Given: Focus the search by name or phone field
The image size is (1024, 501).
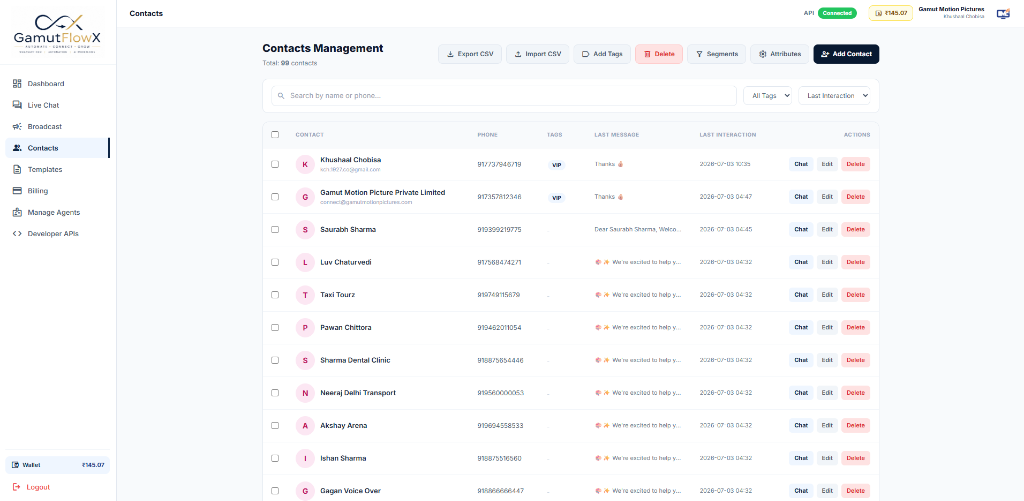Looking at the screenshot, I should pyautogui.click(x=504, y=96).
